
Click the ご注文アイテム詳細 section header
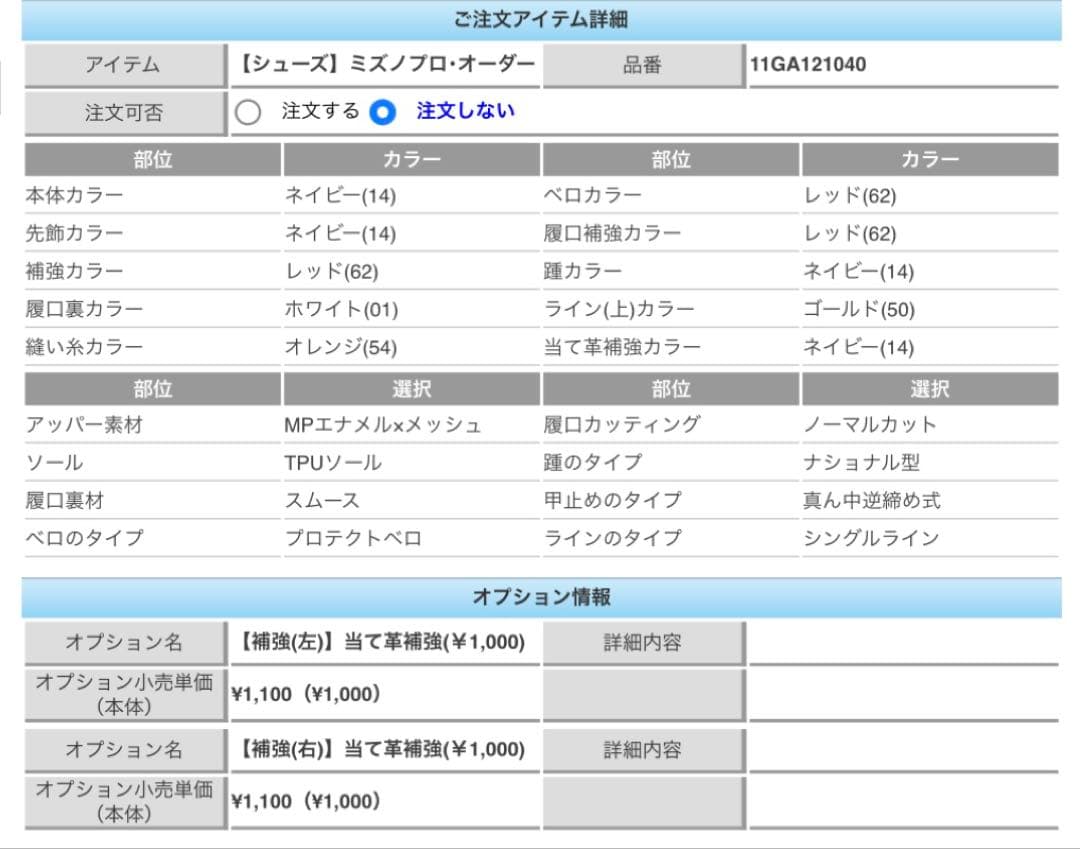pos(541,20)
